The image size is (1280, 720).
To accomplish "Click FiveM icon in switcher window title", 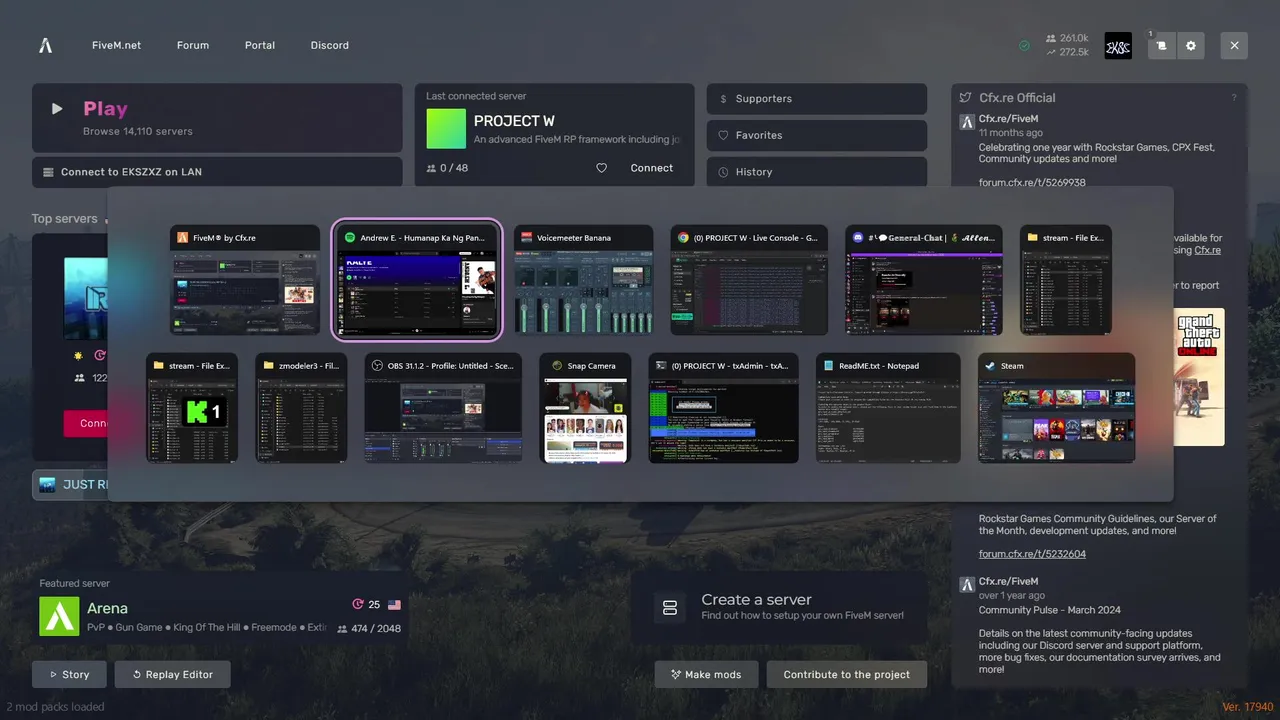I will tap(182, 238).
